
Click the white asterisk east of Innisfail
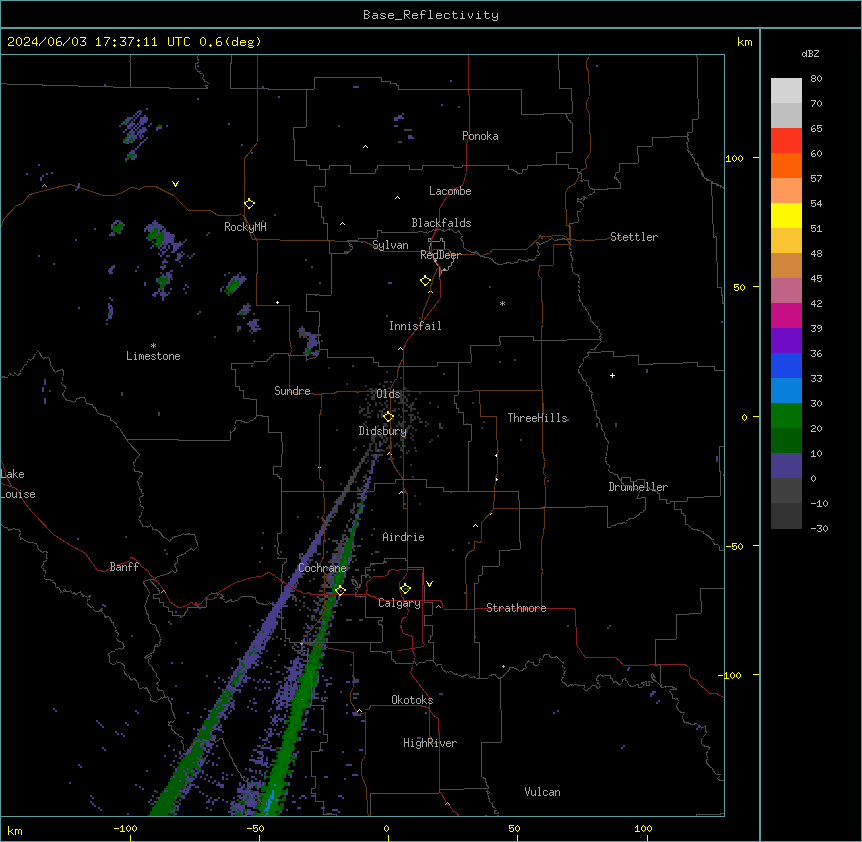pos(502,304)
